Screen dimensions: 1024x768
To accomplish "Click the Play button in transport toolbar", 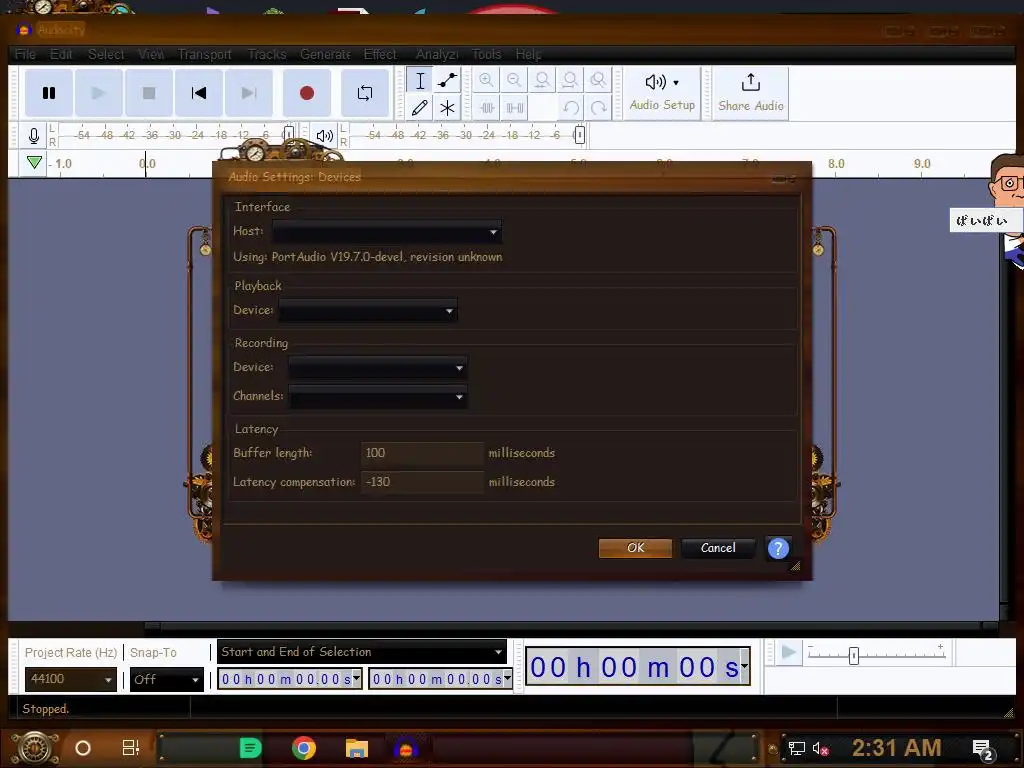I will 99,93.
